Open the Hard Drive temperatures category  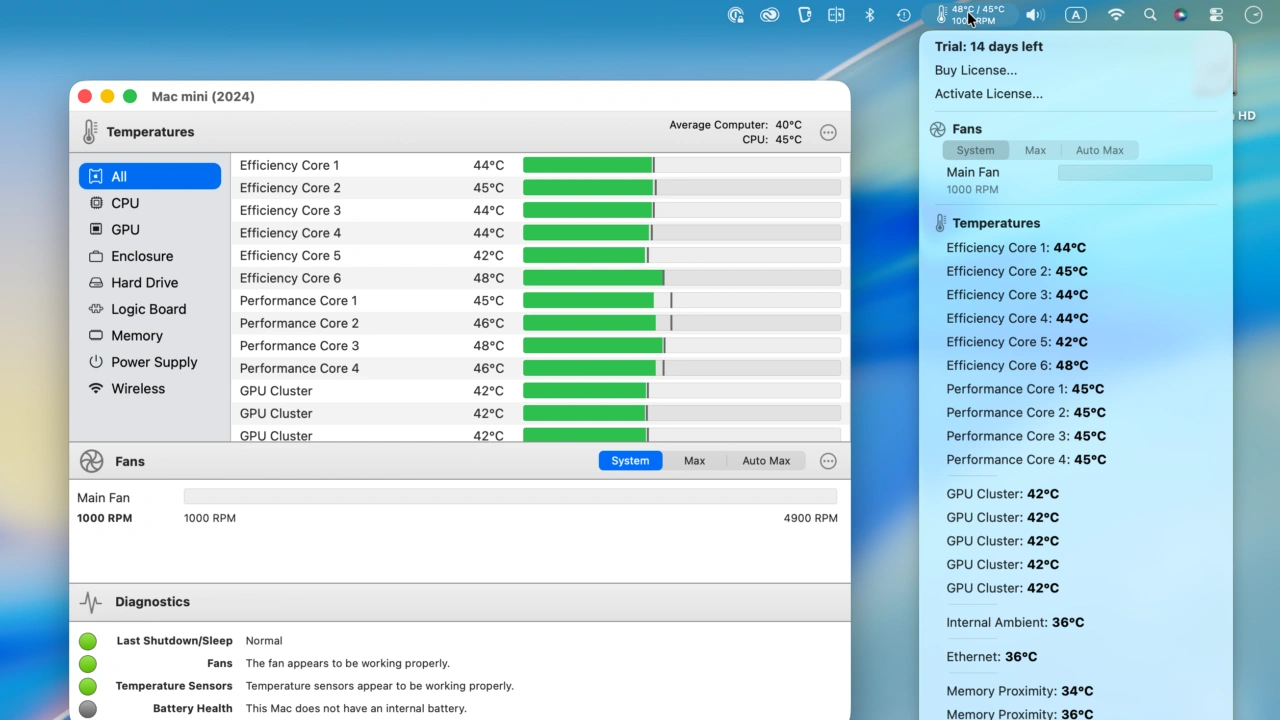click(144, 282)
